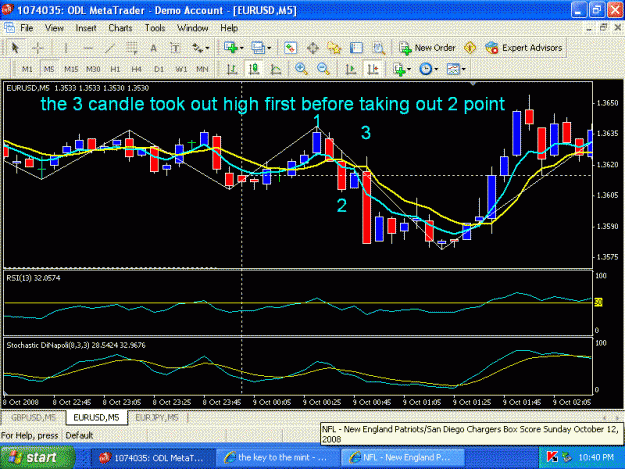Click the Windows Start button

(x=38, y=457)
